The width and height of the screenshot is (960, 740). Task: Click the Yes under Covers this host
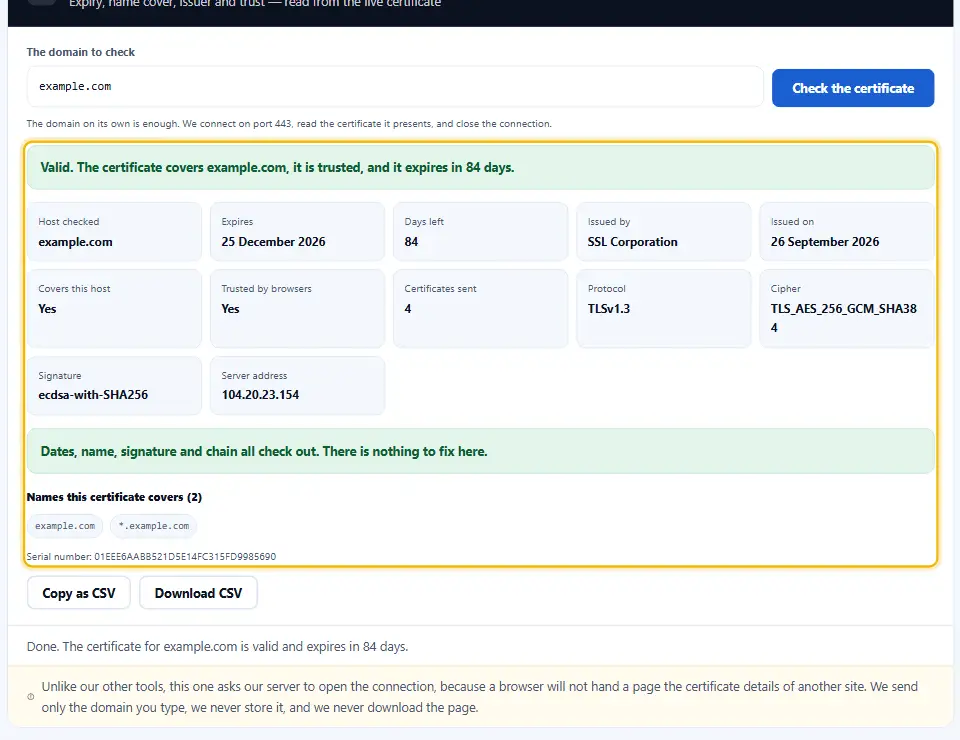(47, 308)
